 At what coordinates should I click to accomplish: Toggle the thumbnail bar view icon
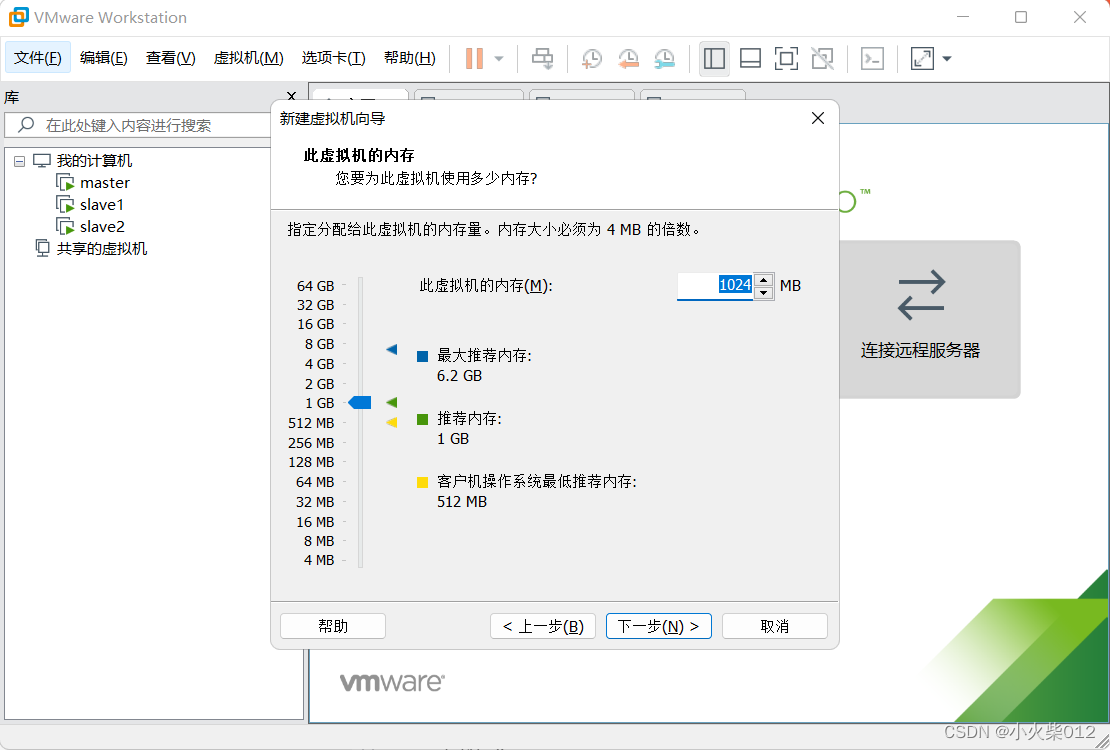coord(750,58)
